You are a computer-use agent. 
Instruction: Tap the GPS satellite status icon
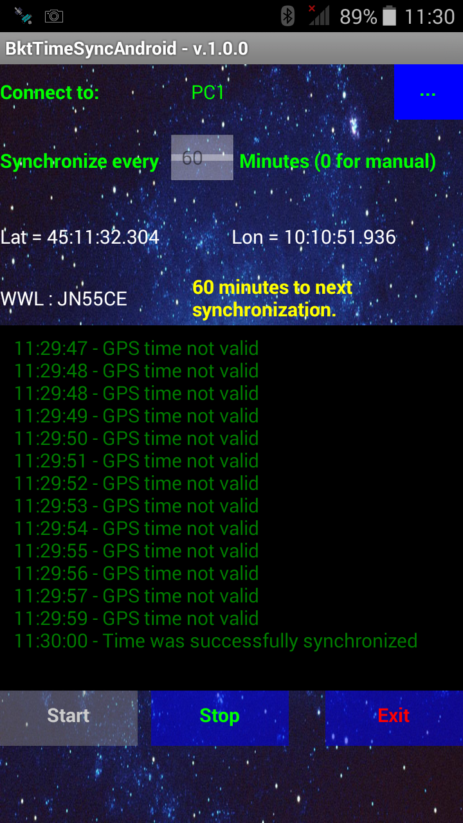click(x=24, y=16)
